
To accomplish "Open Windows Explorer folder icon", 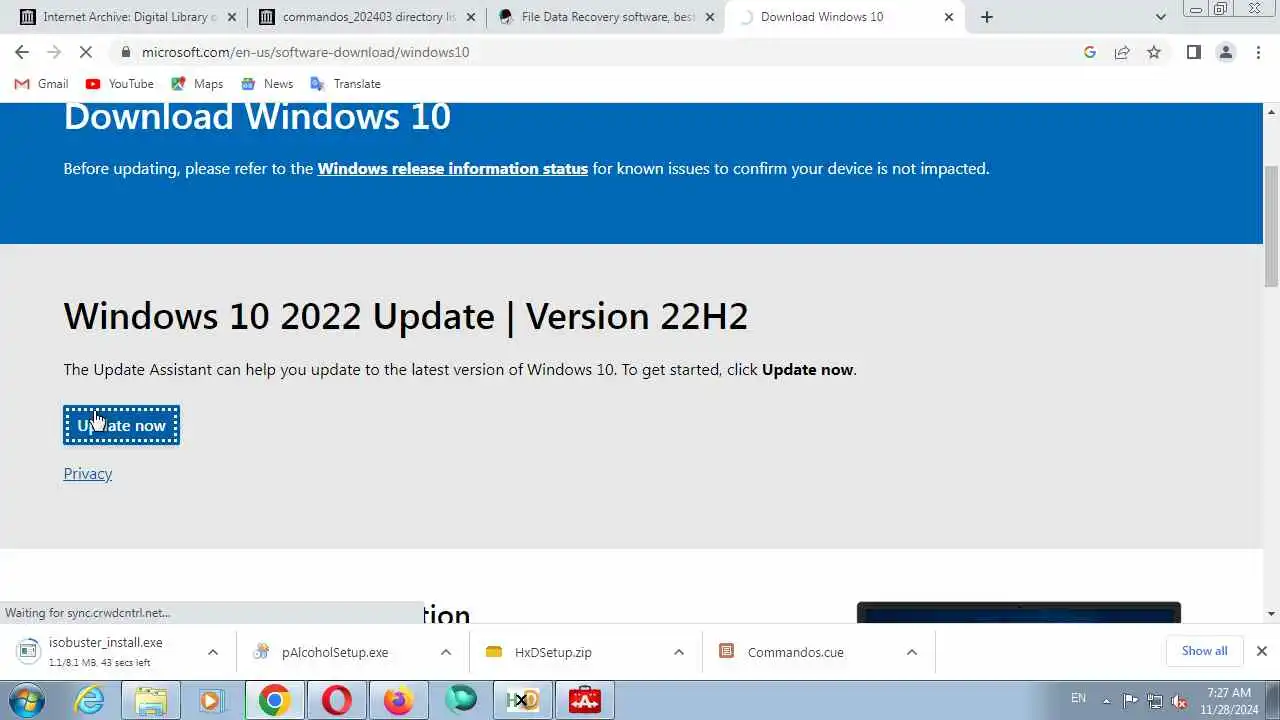I will 151,701.
